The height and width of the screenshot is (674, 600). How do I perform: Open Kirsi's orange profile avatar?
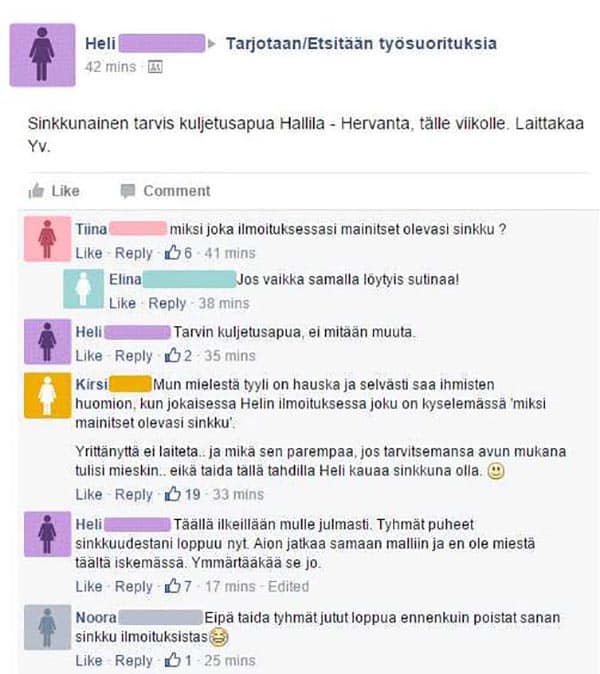pyautogui.click(x=47, y=396)
